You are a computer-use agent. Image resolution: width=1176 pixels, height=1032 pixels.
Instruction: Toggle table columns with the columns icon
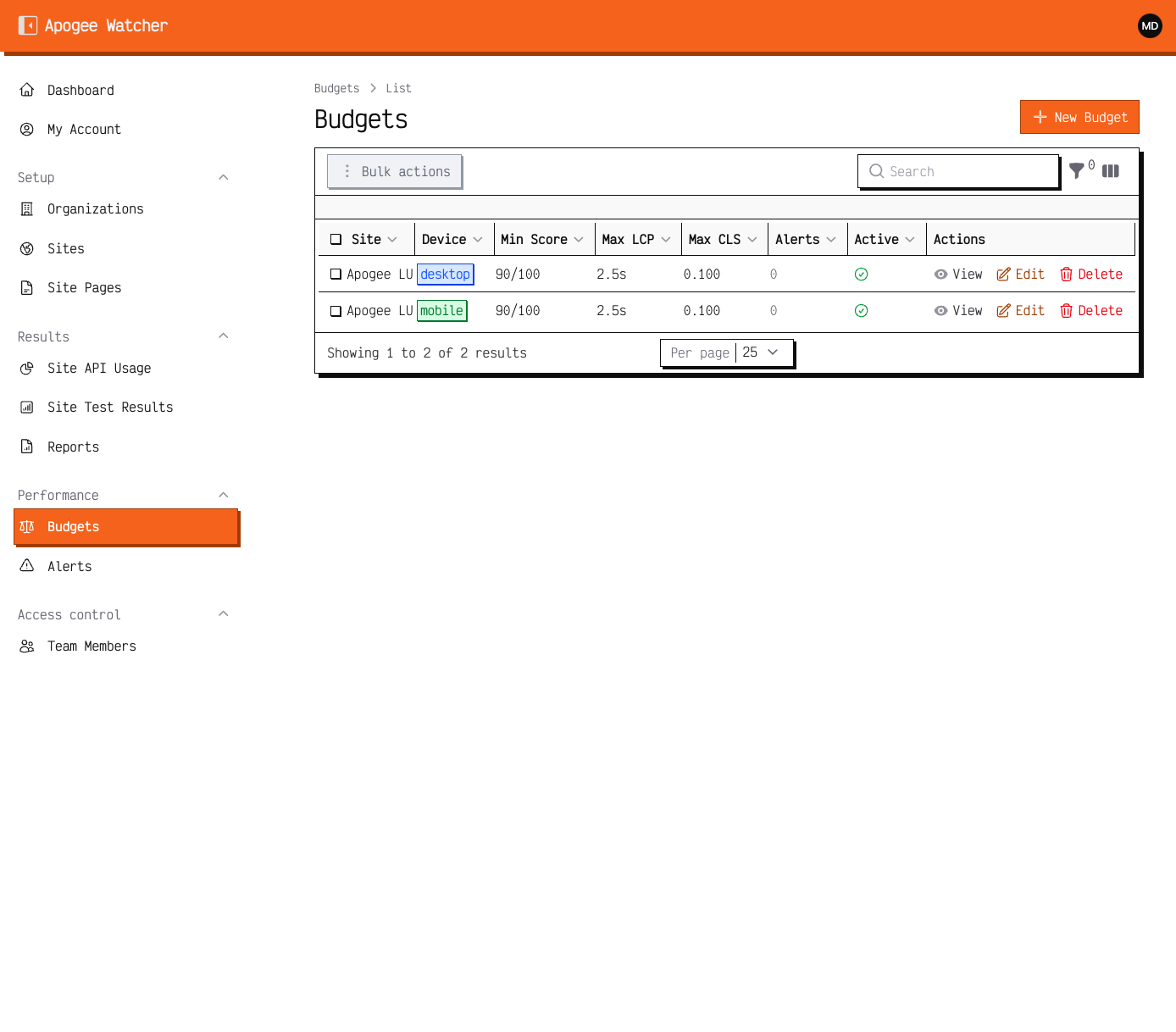(1111, 171)
